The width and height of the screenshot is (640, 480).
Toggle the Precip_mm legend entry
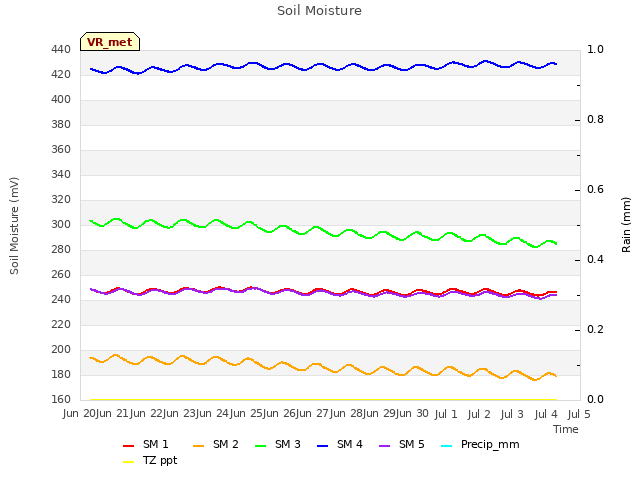click(x=480, y=444)
